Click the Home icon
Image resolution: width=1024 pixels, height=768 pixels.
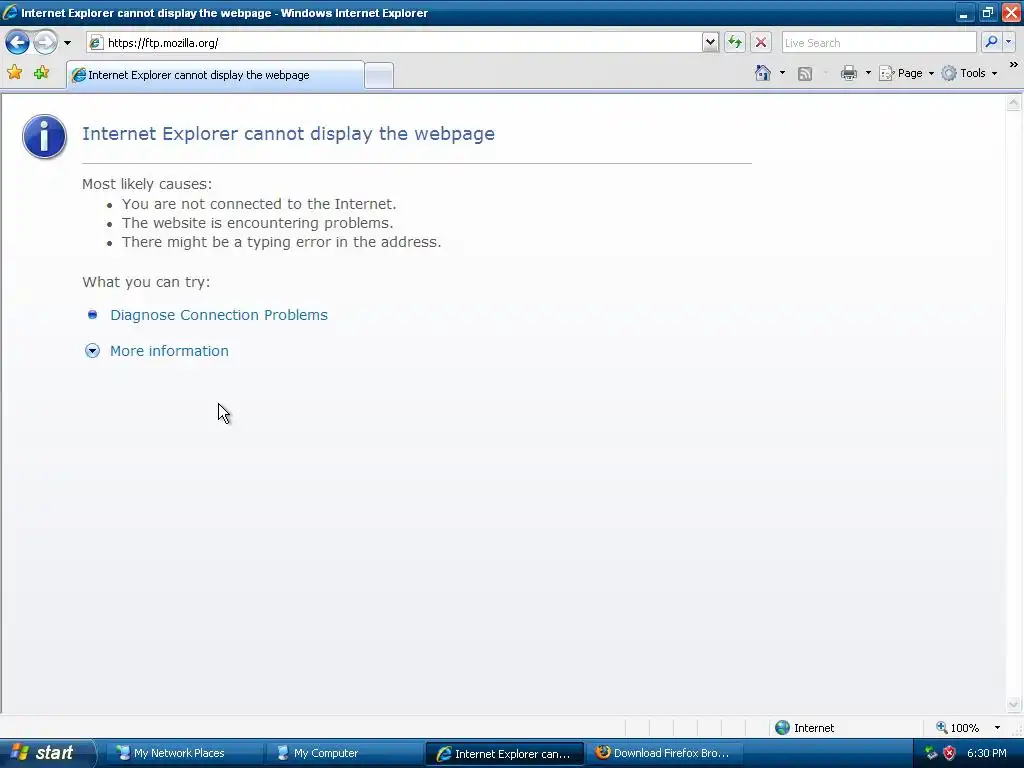(763, 73)
